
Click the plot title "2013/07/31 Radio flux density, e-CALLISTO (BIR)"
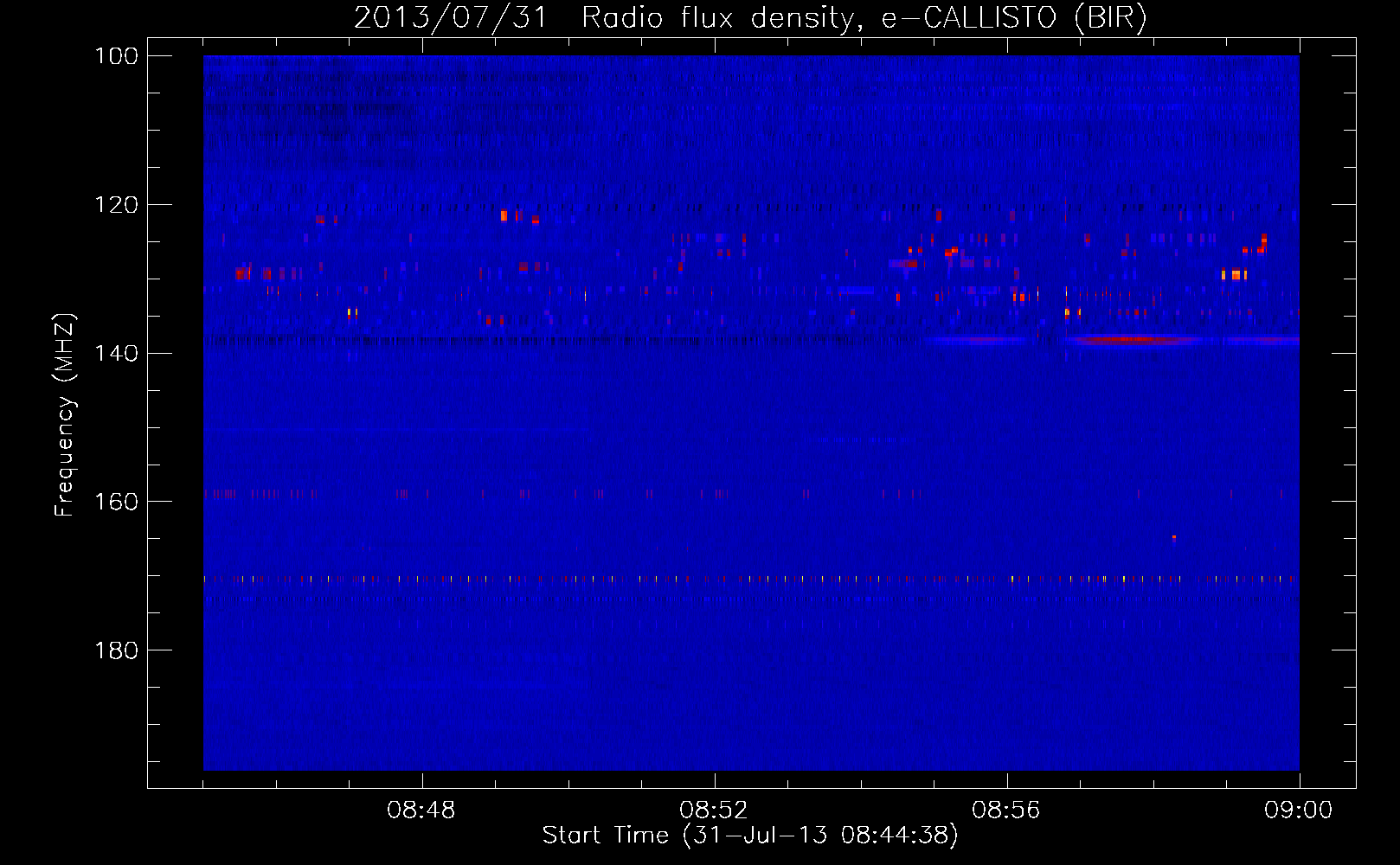point(750,17)
